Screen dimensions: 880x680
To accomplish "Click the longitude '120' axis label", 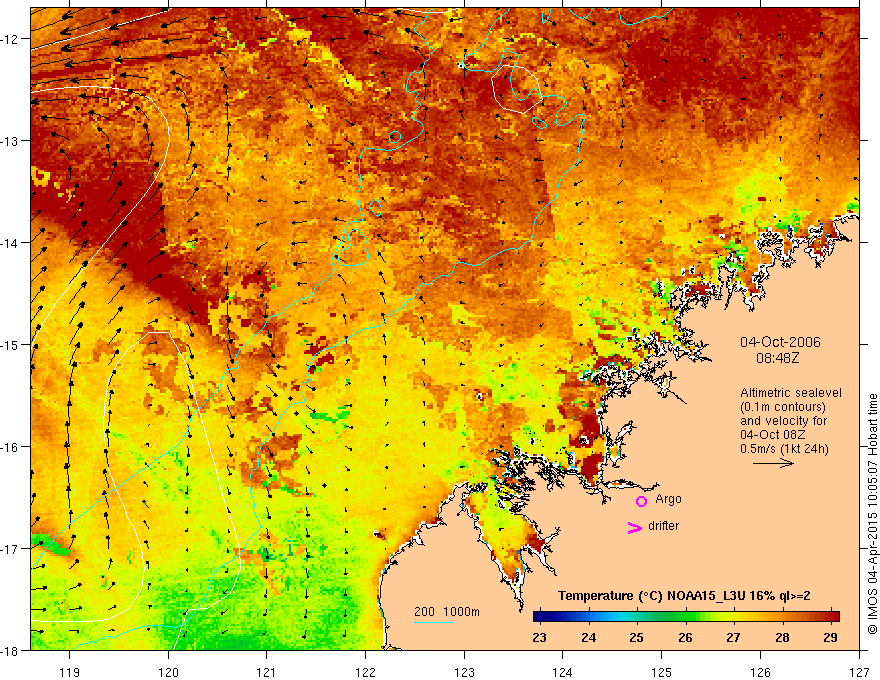I will pyautogui.click(x=168, y=672).
